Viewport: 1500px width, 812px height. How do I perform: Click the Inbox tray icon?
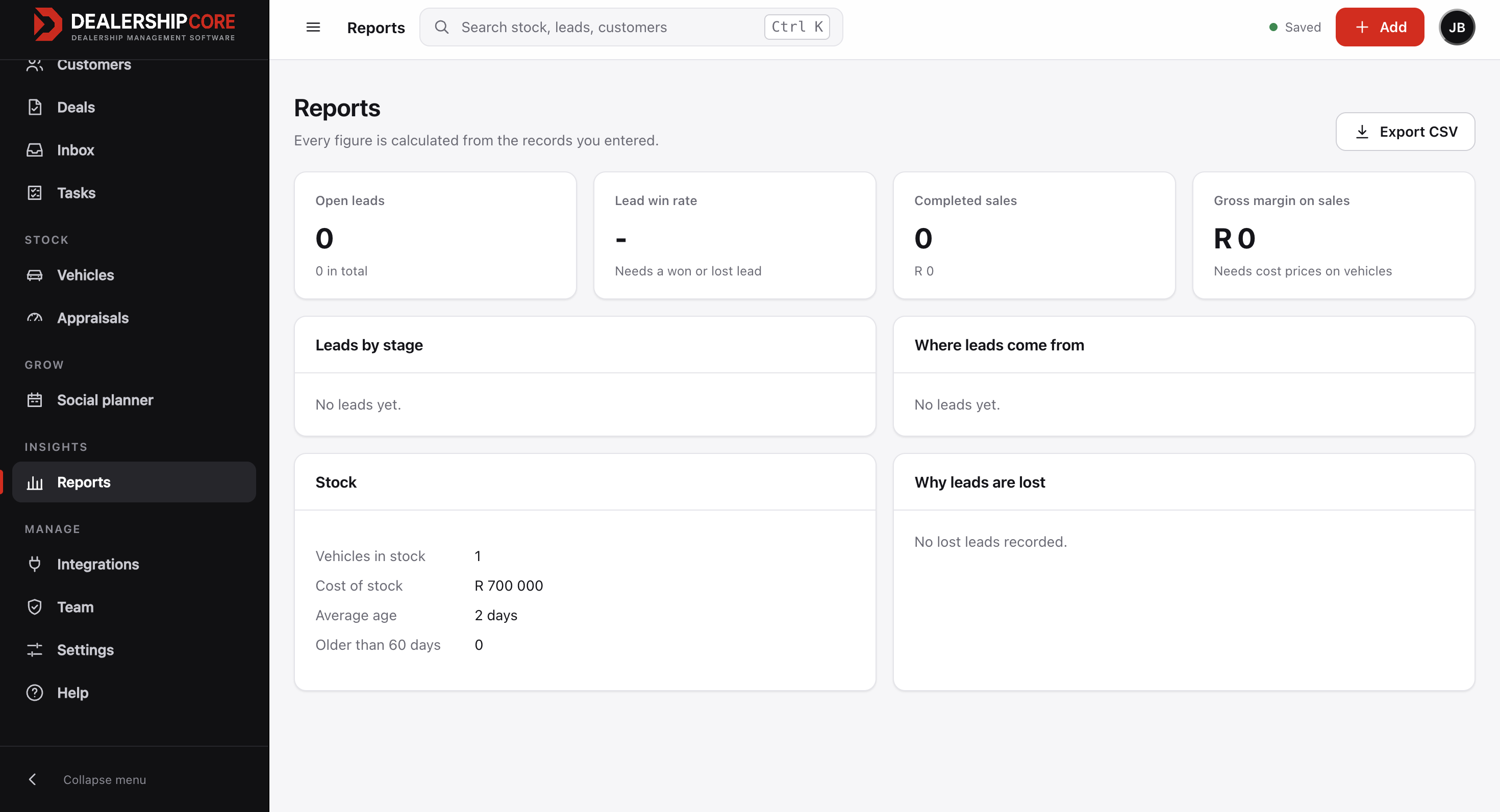pyautogui.click(x=35, y=150)
